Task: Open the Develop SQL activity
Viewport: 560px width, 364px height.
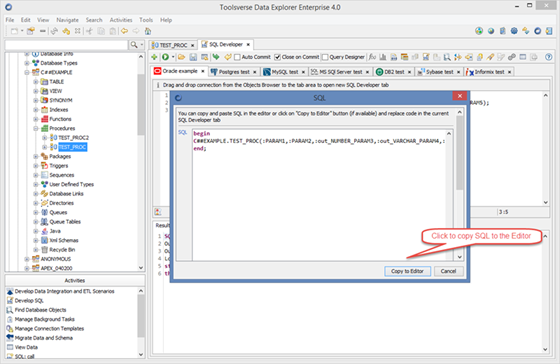Action: [x=29, y=301]
